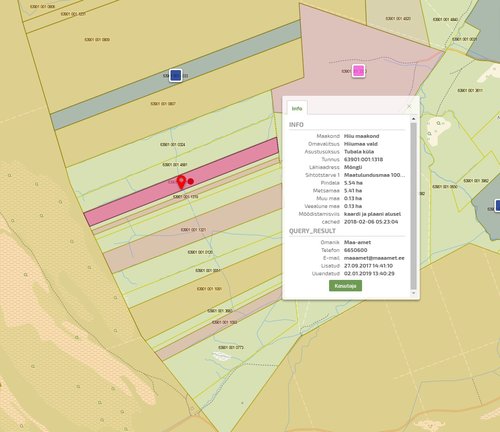Close the info popup with X
Viewport: 500px width, 432px height.
click(409, 106)
